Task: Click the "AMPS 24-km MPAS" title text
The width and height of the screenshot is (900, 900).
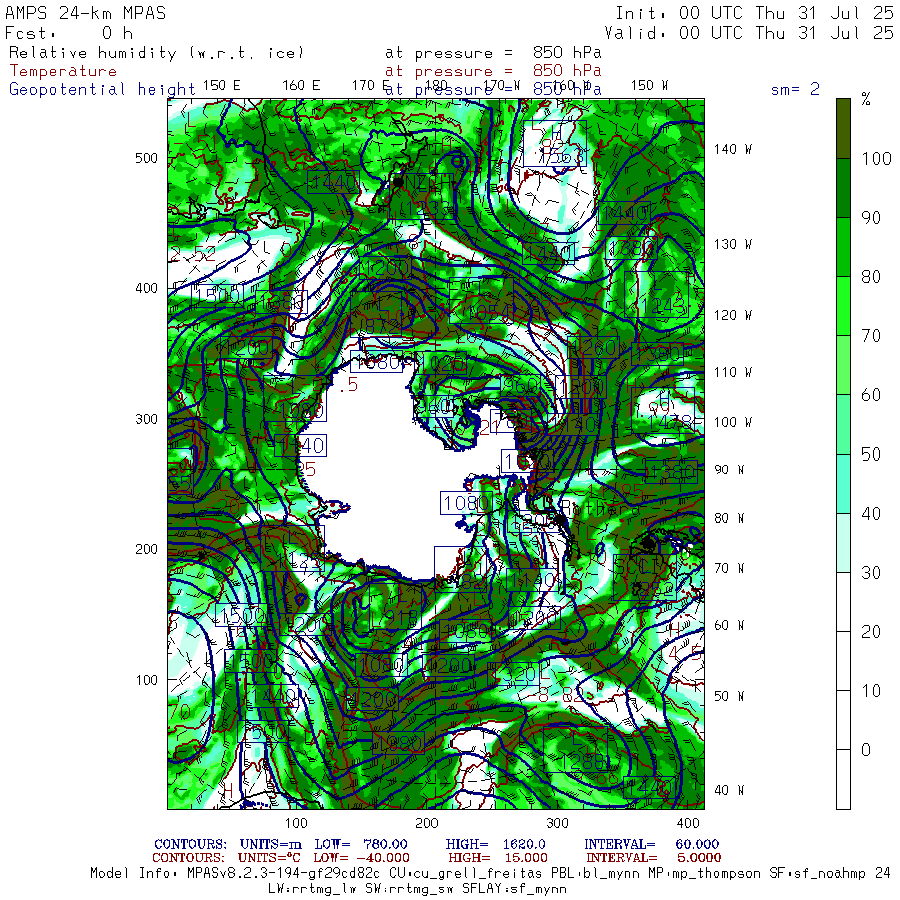Action: [86, 13]
